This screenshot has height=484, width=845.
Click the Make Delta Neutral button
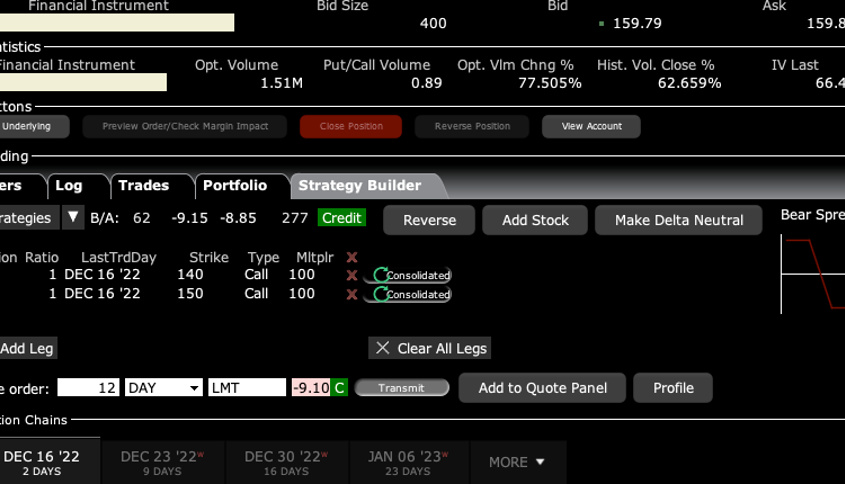point(679,220)
